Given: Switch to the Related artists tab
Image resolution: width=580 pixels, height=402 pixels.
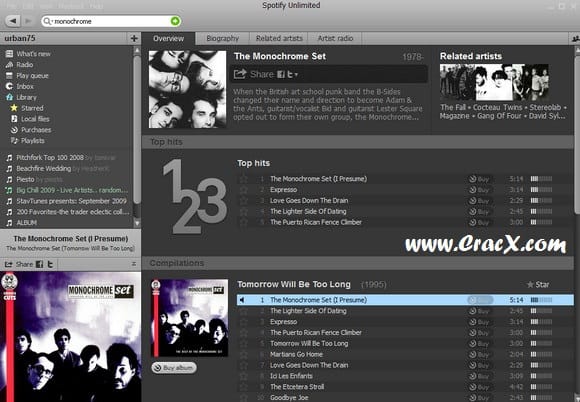Looking at the screenshot, I should pos(279,38).
